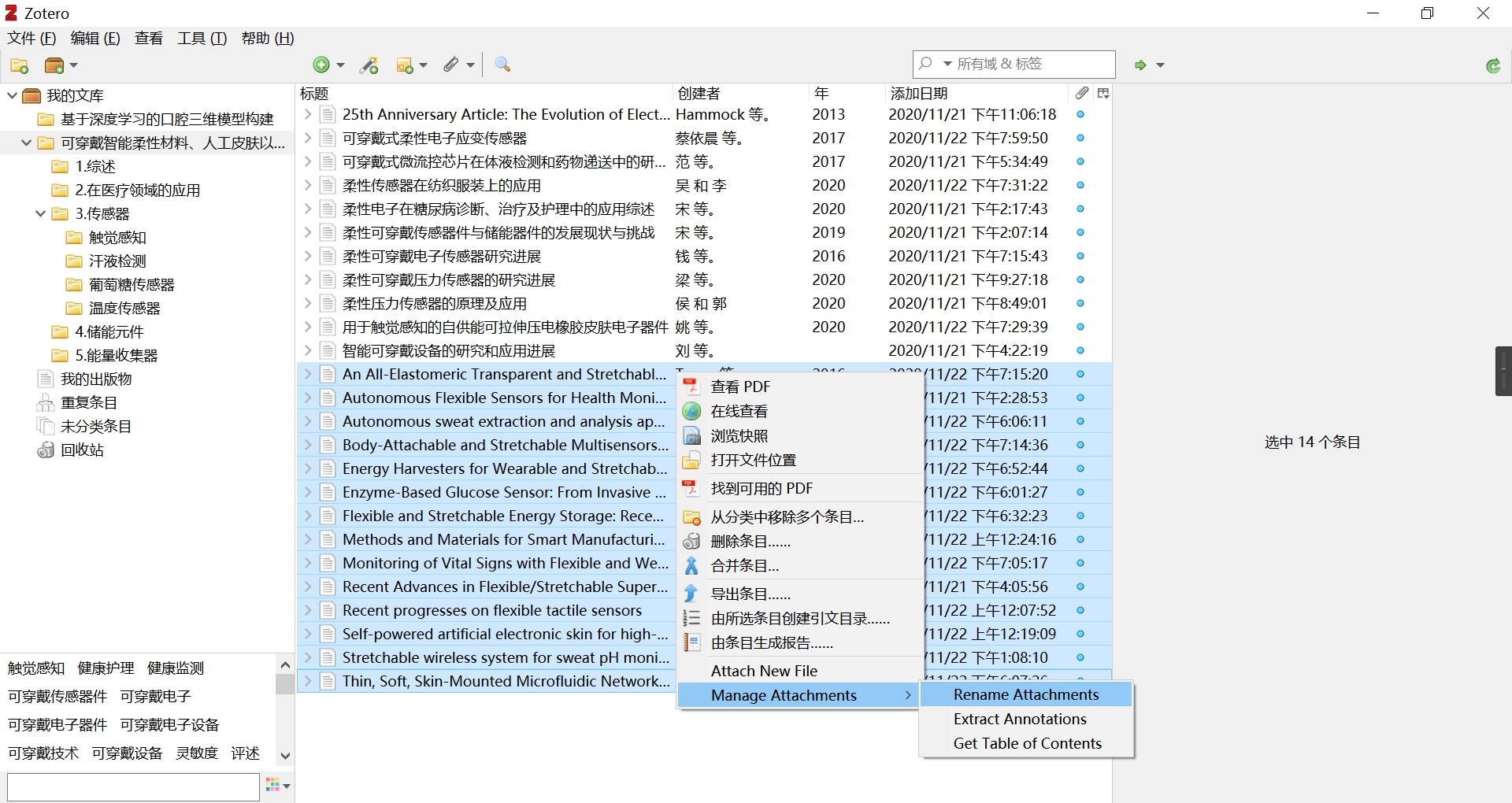Choose Attach New File menu entry
This screenshot has width=1512, height=803.
[800, 671]
